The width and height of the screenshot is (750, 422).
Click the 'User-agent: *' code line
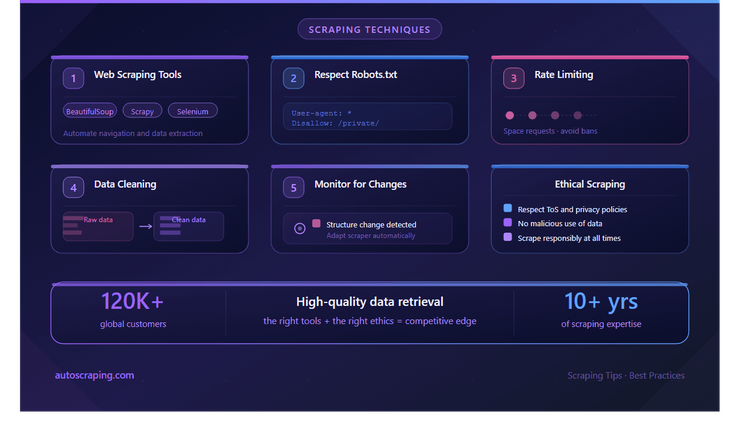[321, 113]
